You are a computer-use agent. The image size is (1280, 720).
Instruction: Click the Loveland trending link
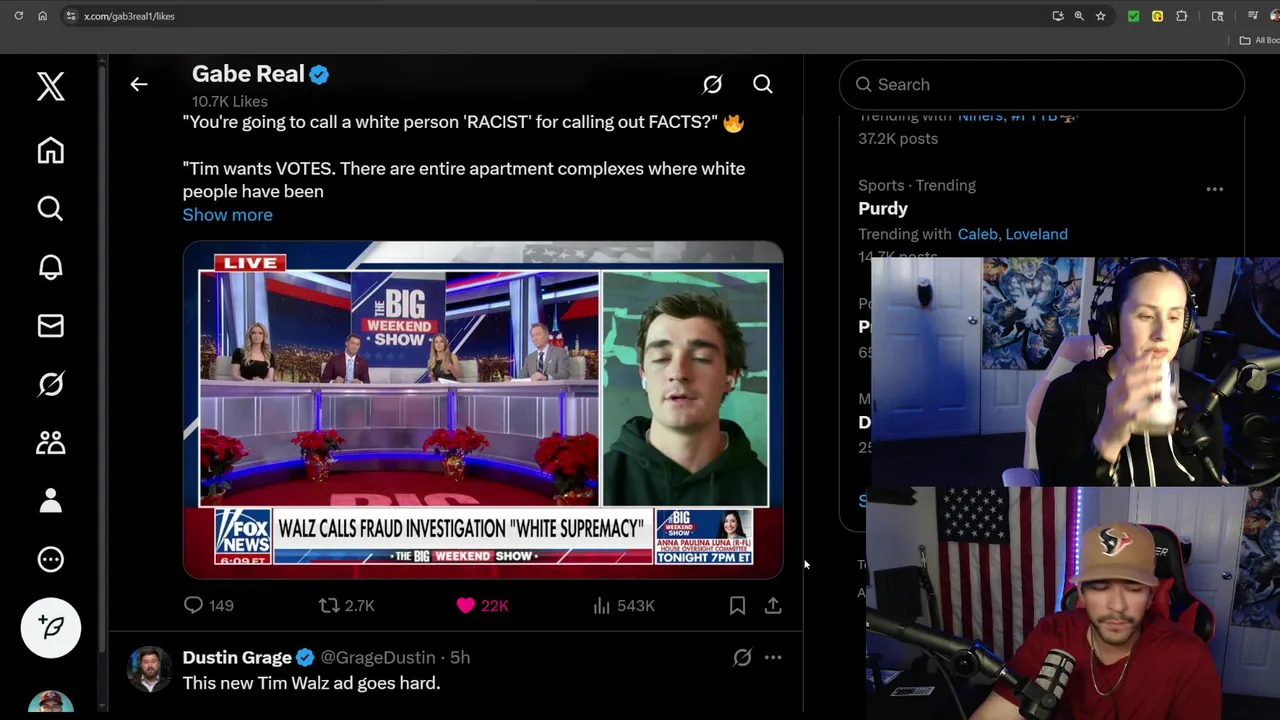(x=1036, y=234)
